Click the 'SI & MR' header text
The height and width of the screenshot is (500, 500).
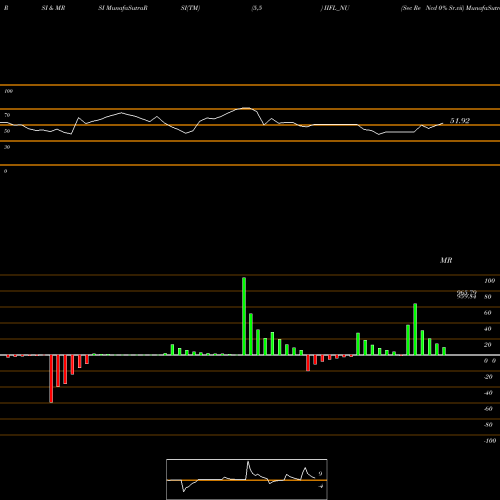[53, 8]
